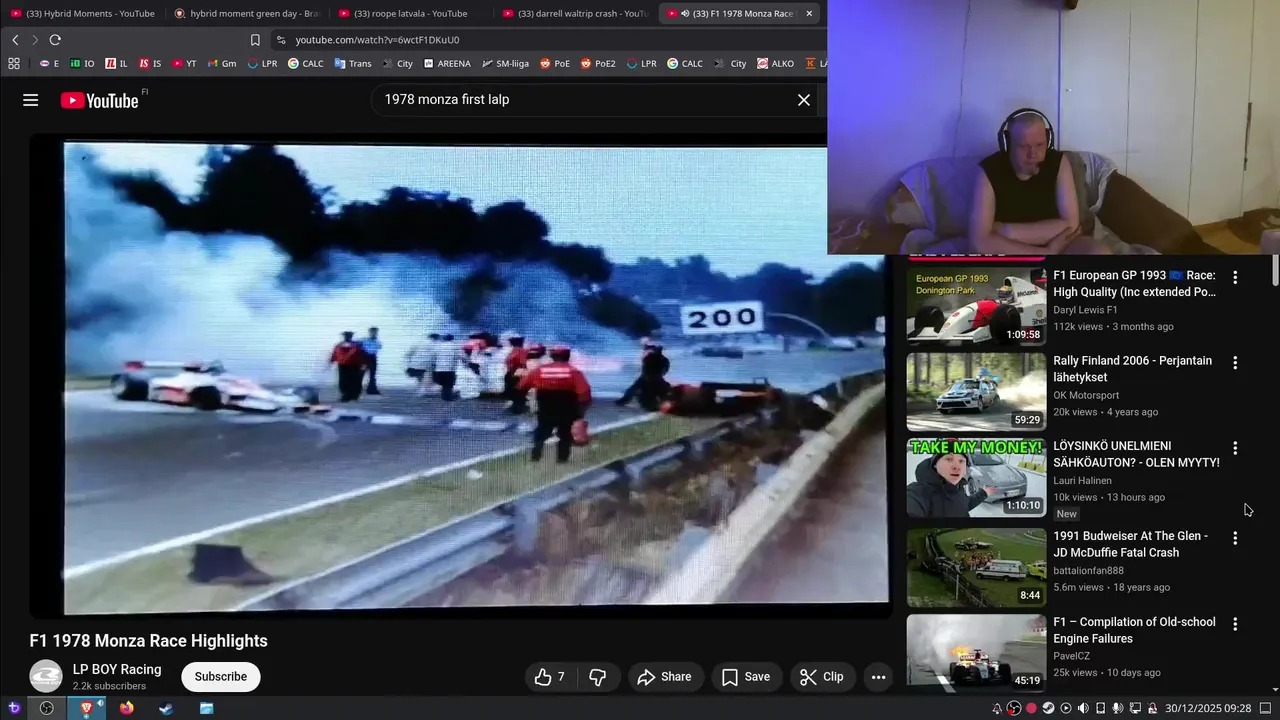
Task: Open Daryl Lewis F1 channel link
Action: tap(1085, 310)
